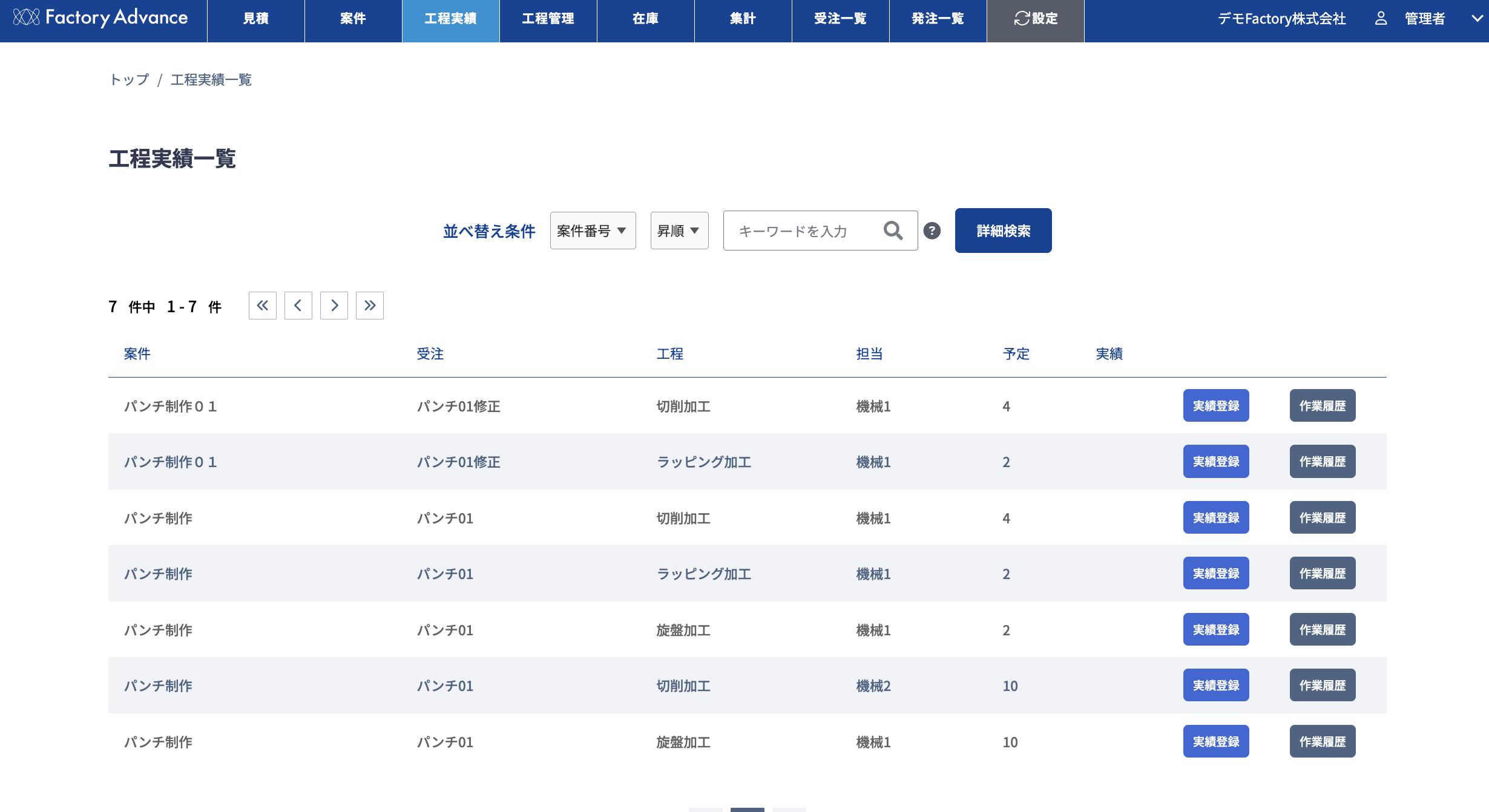
Task: Go to previous page arrow
Action: tap(298, 306)
